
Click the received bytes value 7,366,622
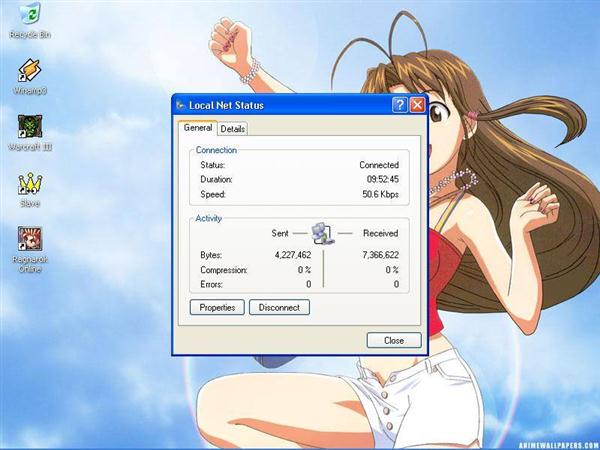(x=380, y=255)
